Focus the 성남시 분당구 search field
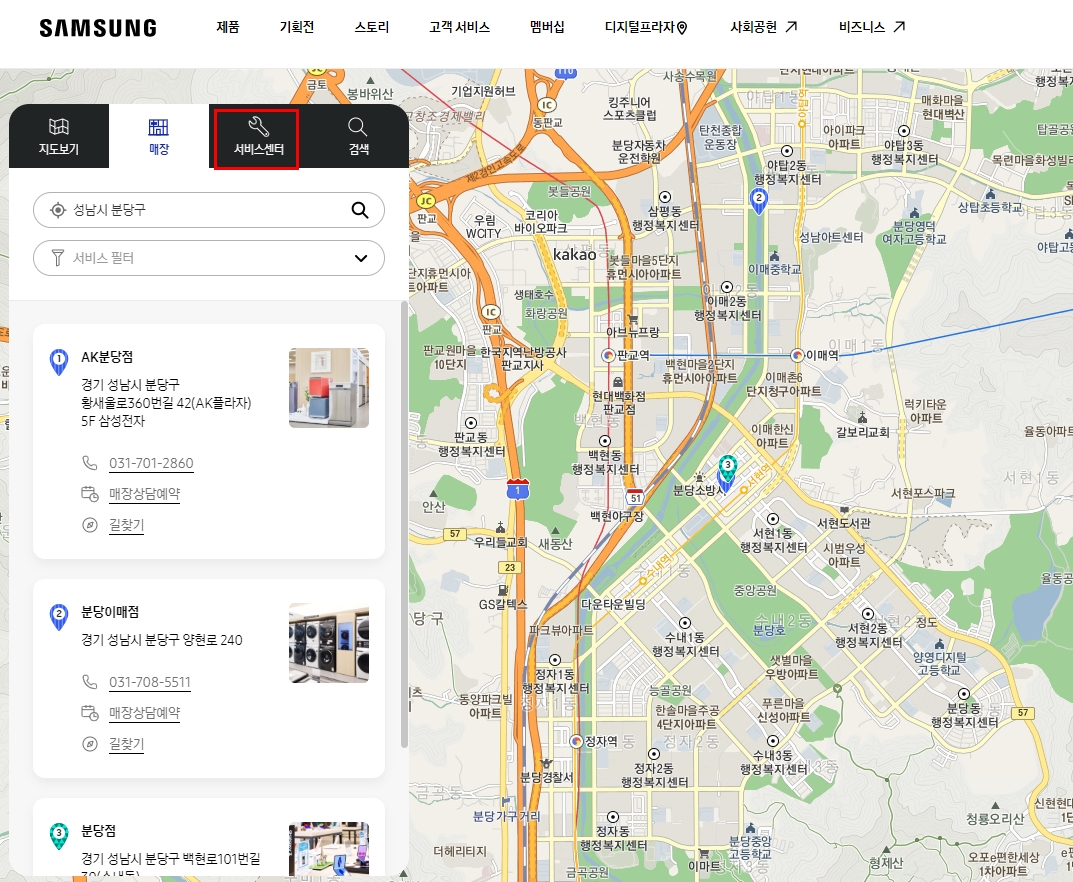The image size is (1073, 882). [209, 210]
